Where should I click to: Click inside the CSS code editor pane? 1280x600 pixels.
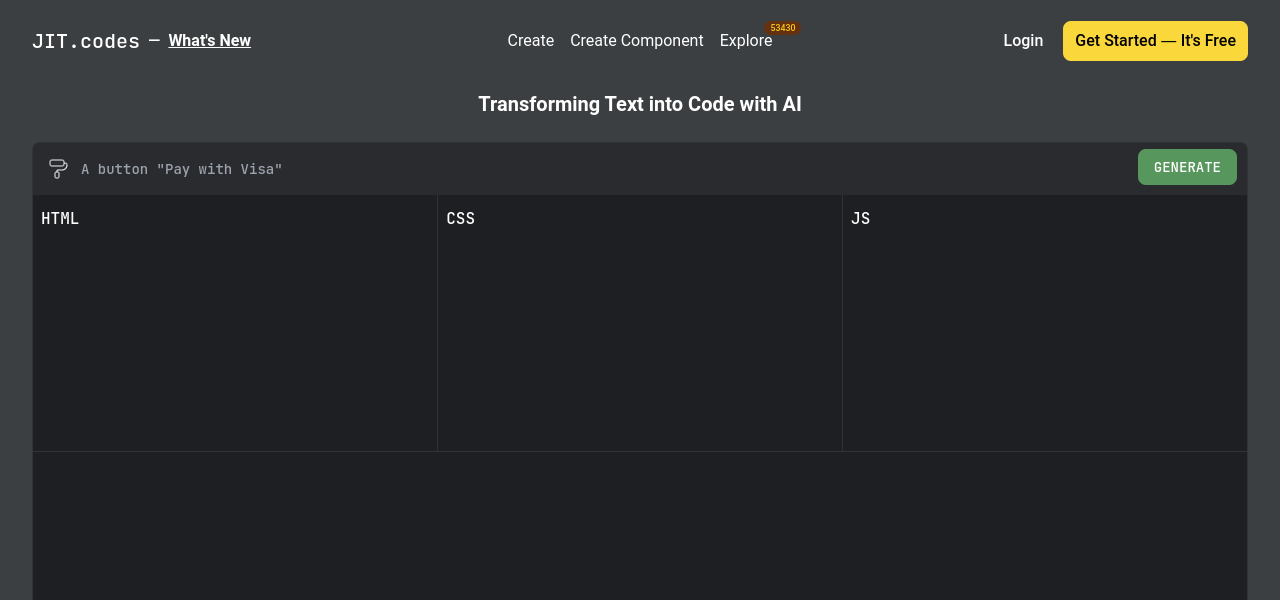coord(640,330)
